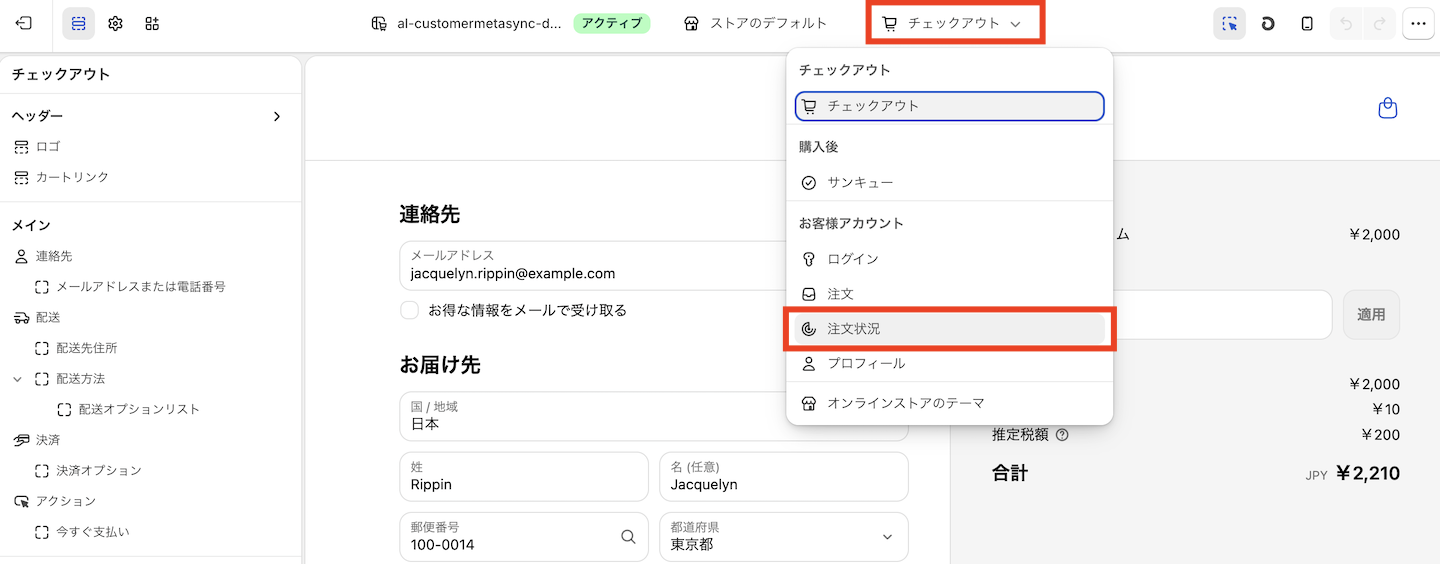Click the search icon in 郵便番号 field
Screen dimensions: 1440x564
[x=628, y=537]
